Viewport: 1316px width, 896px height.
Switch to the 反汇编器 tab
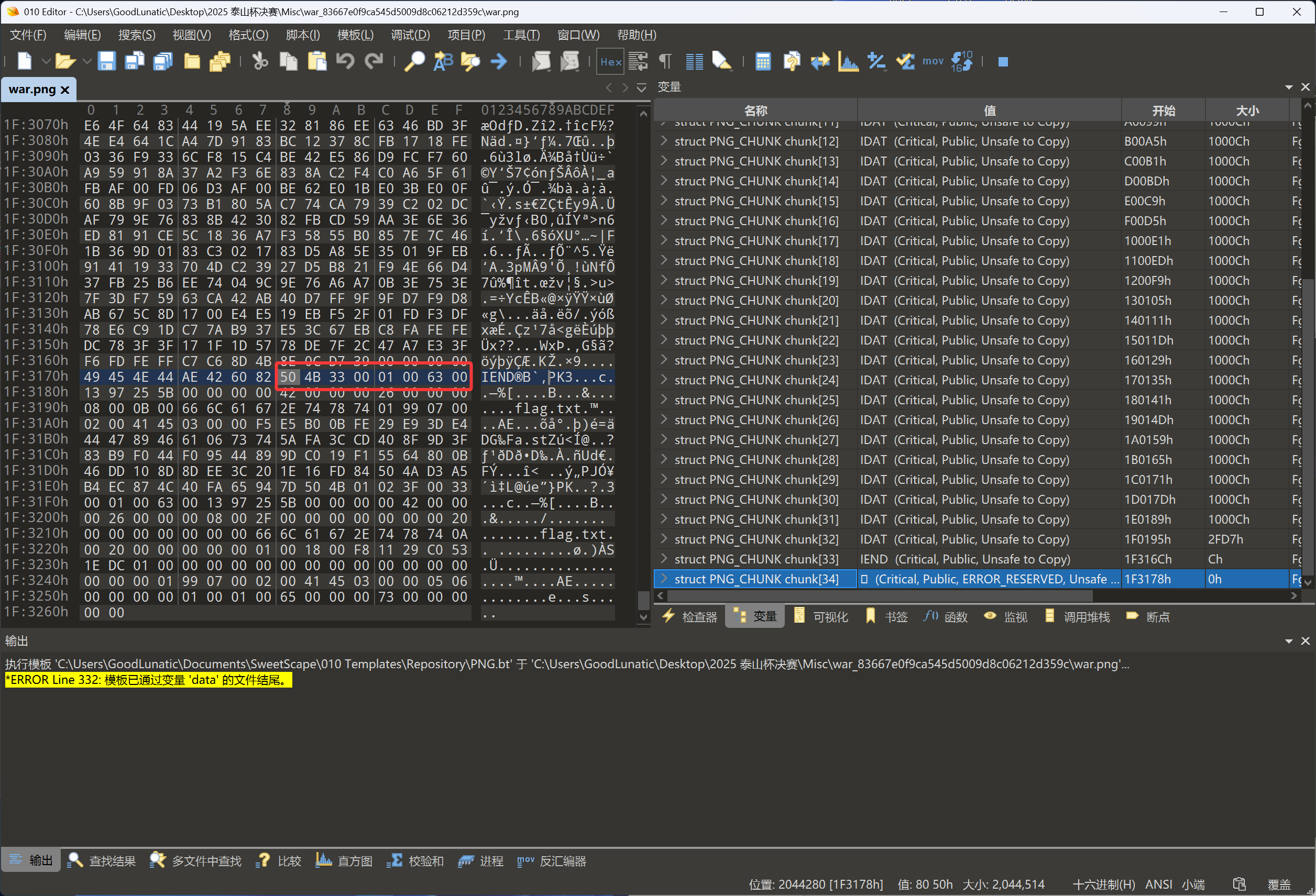(552, 861)
